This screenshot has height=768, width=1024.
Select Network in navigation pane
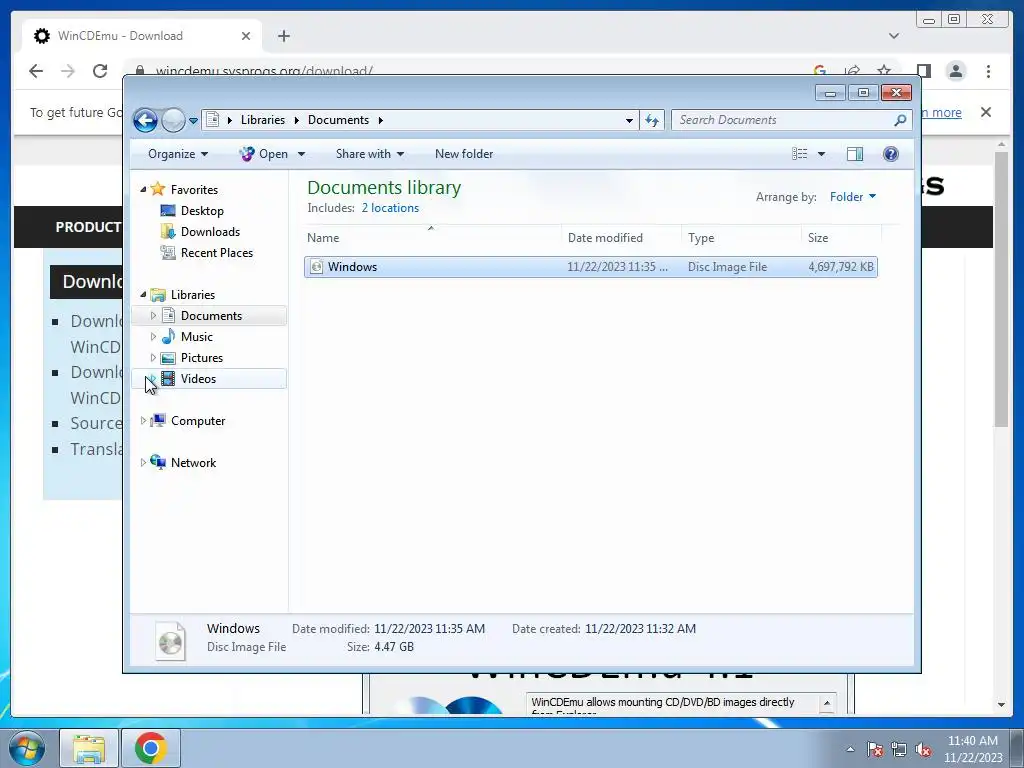[193, 462]
